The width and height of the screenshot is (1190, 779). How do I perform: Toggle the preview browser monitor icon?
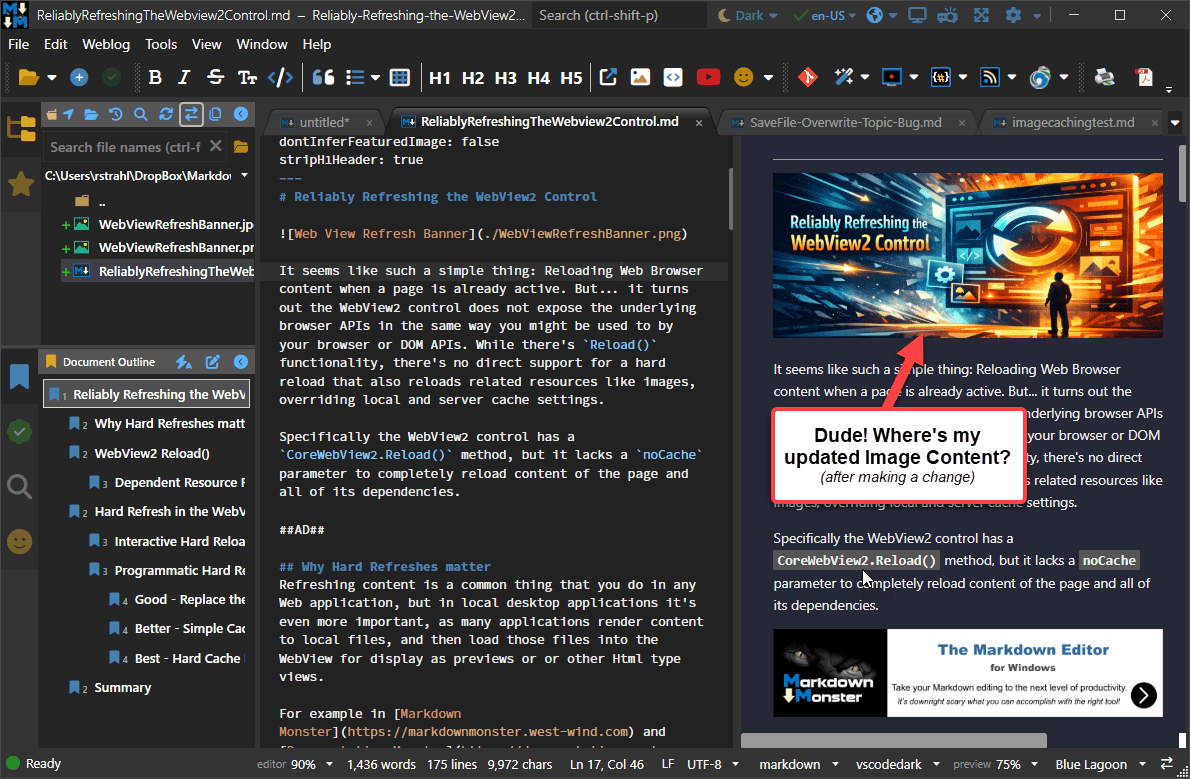coord(917,15)
